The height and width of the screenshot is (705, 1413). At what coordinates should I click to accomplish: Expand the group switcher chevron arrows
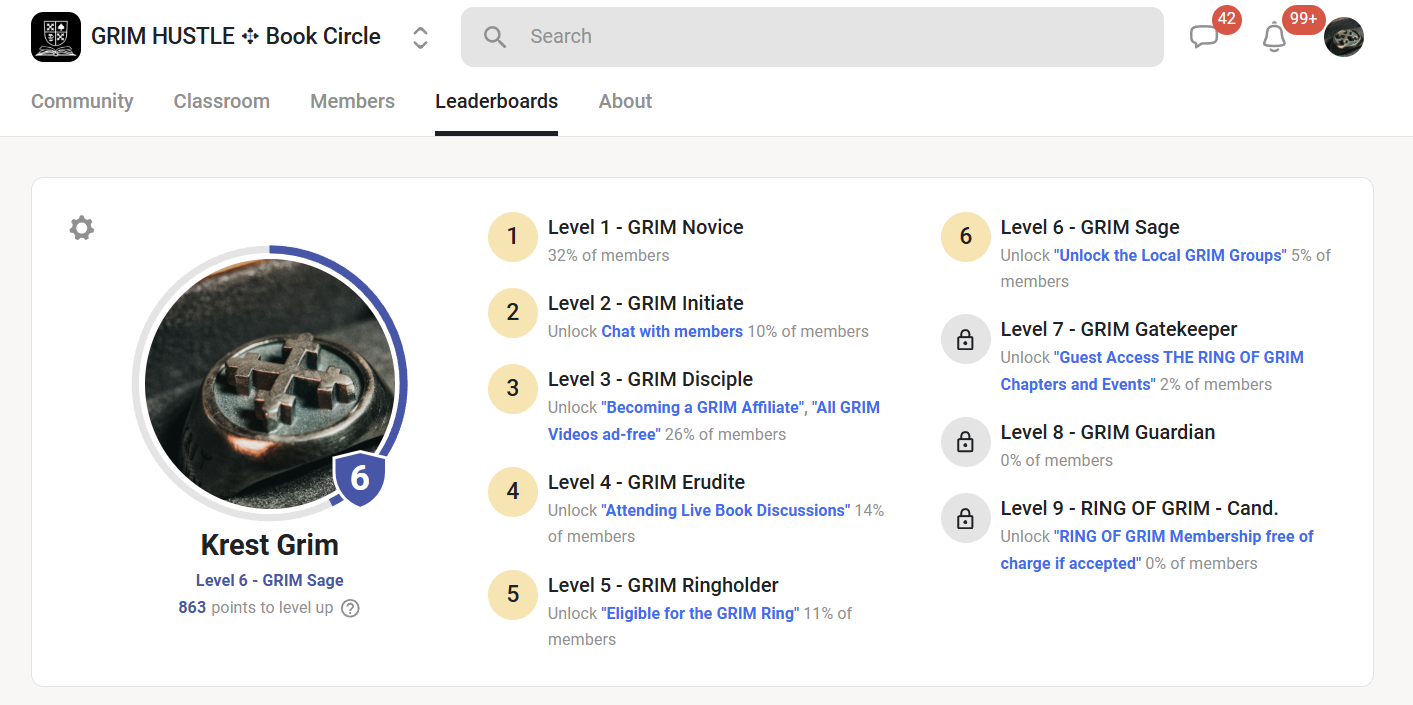(x=421, y=37)
